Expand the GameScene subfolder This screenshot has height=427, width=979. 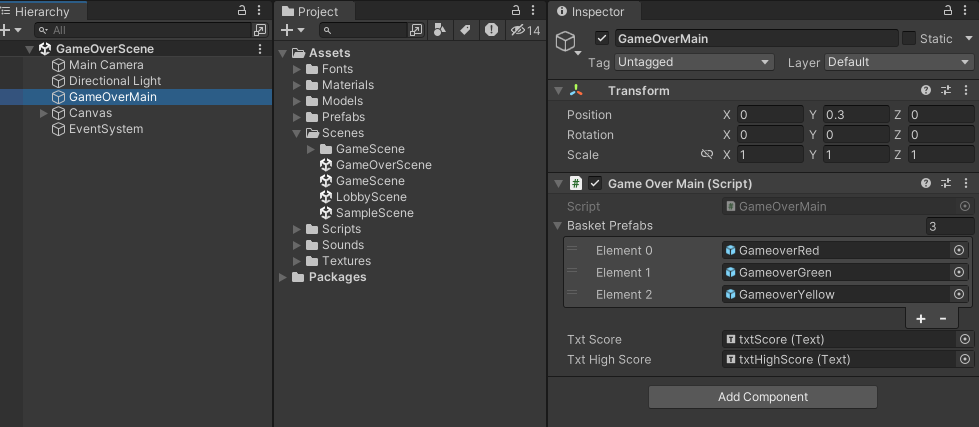311,149
